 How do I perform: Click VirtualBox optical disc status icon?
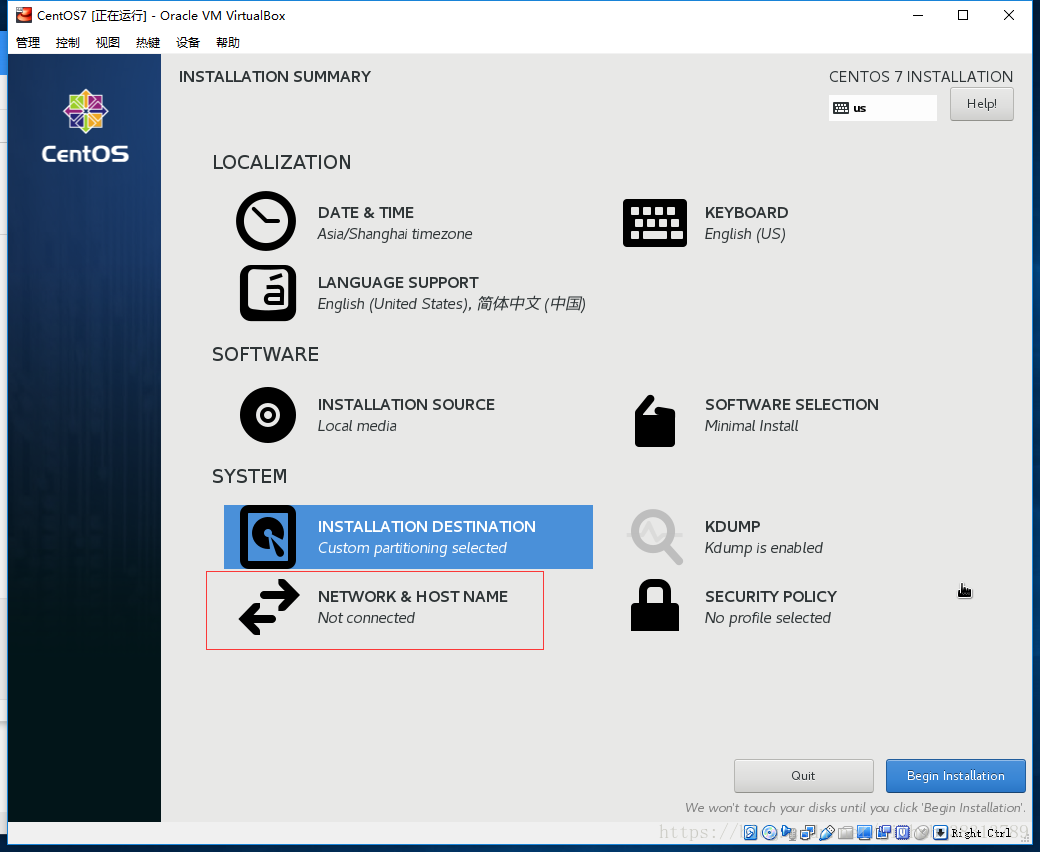coord(769,833)
